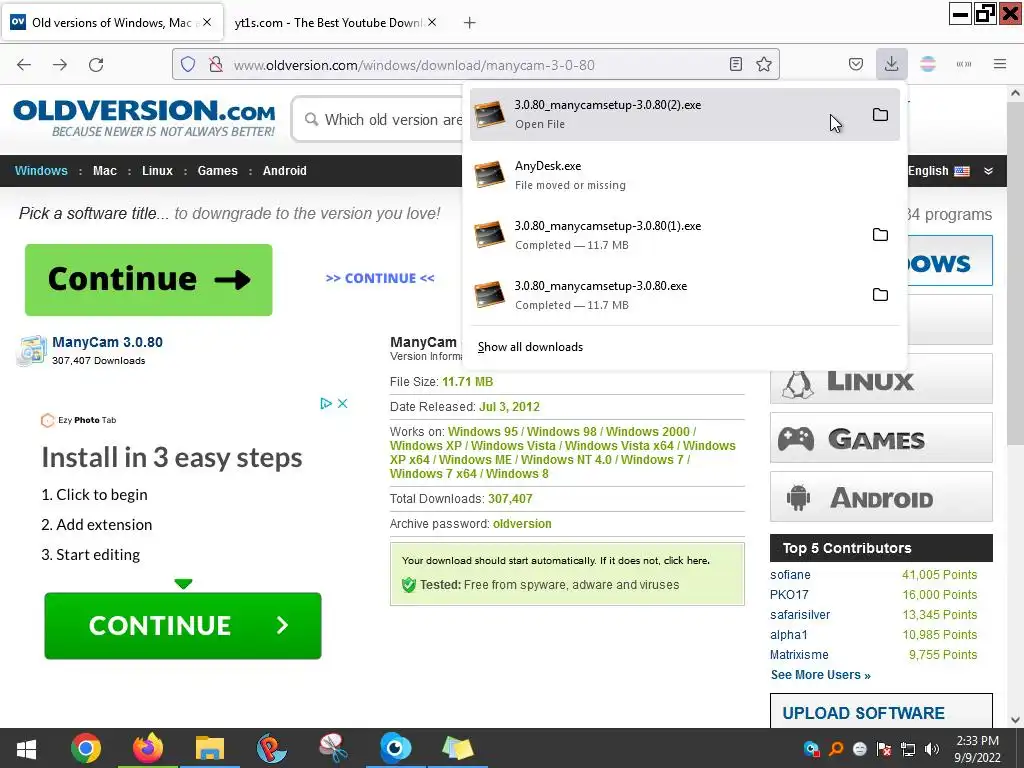
Task: Switch to the Old versions of Windows tab
Action: pyautogui.click(x=112, y=23)
